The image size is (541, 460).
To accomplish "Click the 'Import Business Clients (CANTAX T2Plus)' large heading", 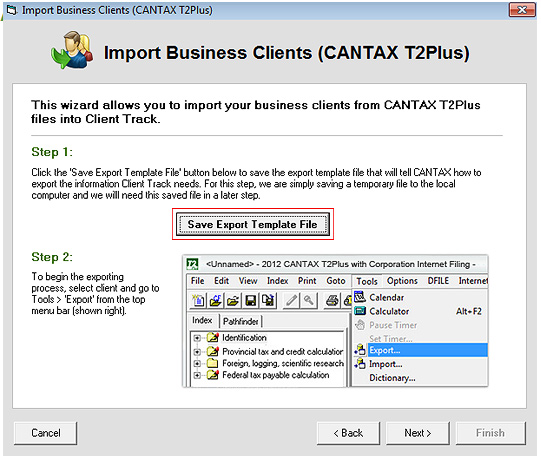I will 288,53.
